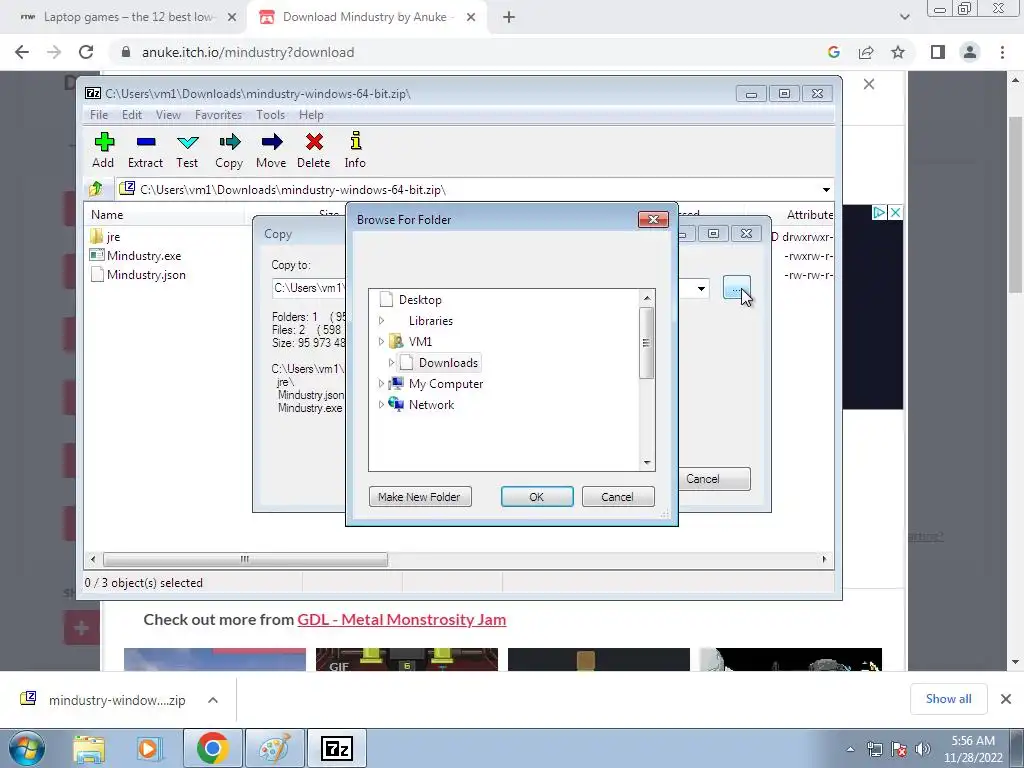The width and height of the screenshot is (1024, 768).
Task: Click the Google icon in address bar
Action: point(833,52)
